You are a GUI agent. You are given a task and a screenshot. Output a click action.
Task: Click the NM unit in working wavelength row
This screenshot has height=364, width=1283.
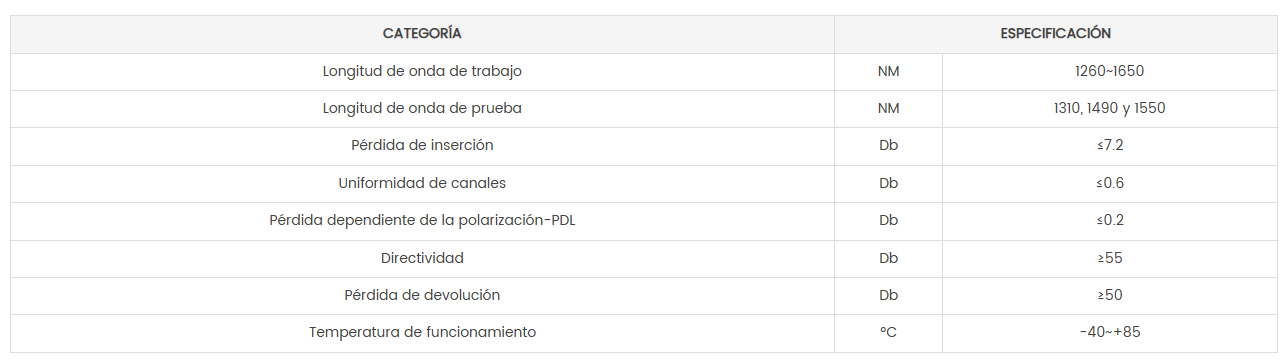click(888, 72)
